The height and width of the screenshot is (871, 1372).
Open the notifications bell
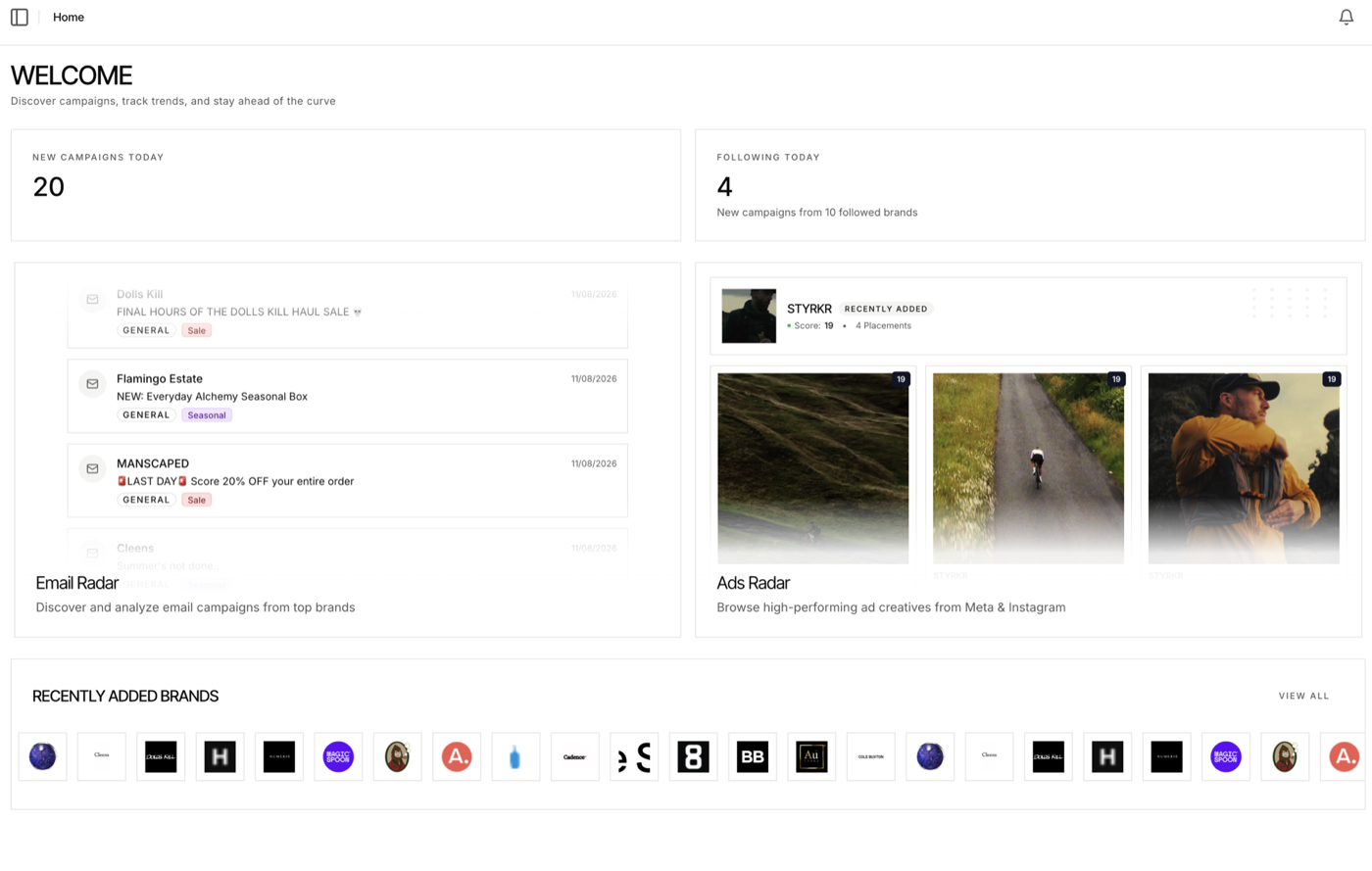(x=1347, y=18)
